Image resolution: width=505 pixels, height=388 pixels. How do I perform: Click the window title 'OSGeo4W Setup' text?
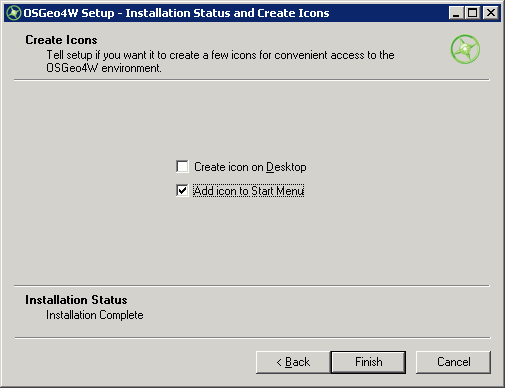[x=176, y=13]
